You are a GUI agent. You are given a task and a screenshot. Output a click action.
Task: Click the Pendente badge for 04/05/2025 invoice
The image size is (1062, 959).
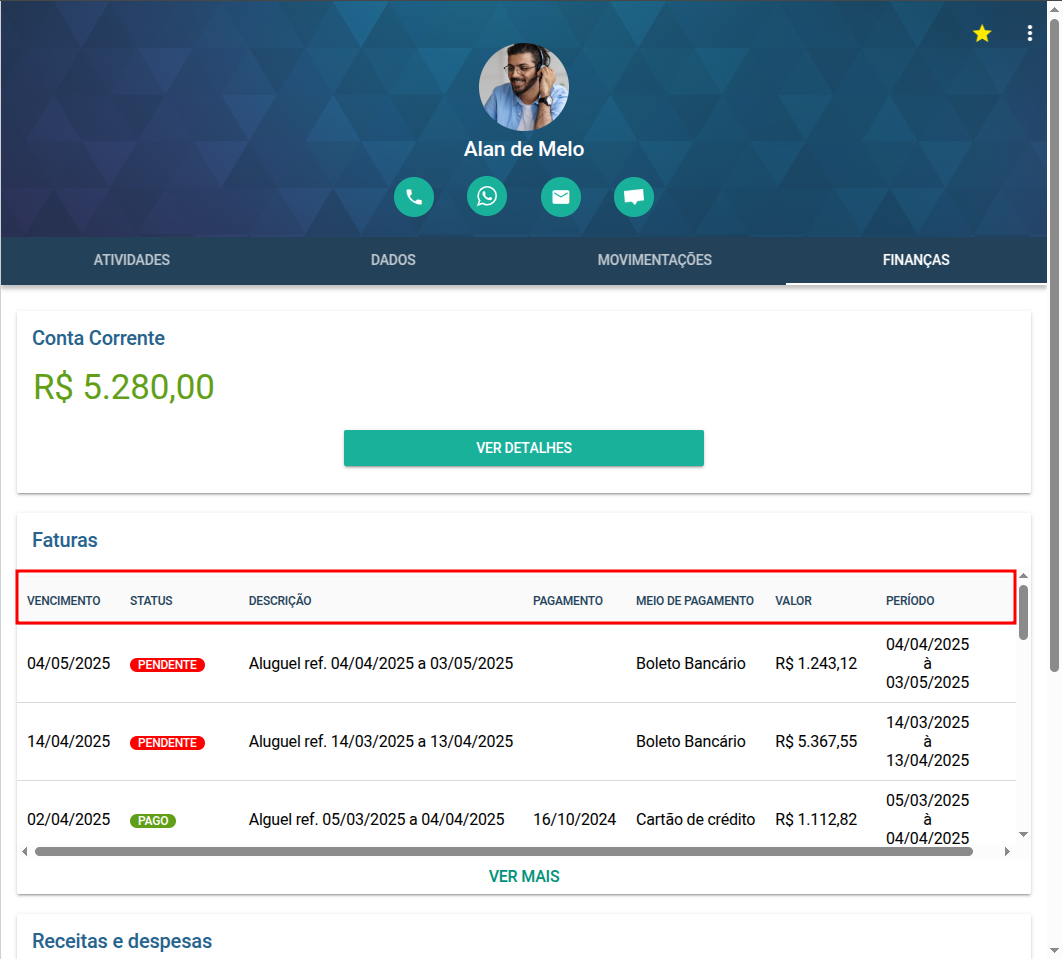(167, 664)
